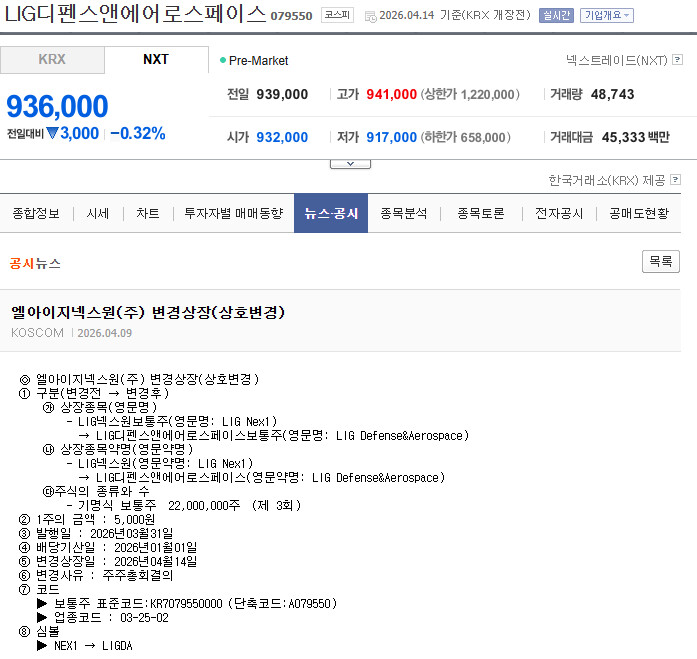Click the blue down-triangle price change icon
This screenshot has width=697, height=659.
(52, 132)
